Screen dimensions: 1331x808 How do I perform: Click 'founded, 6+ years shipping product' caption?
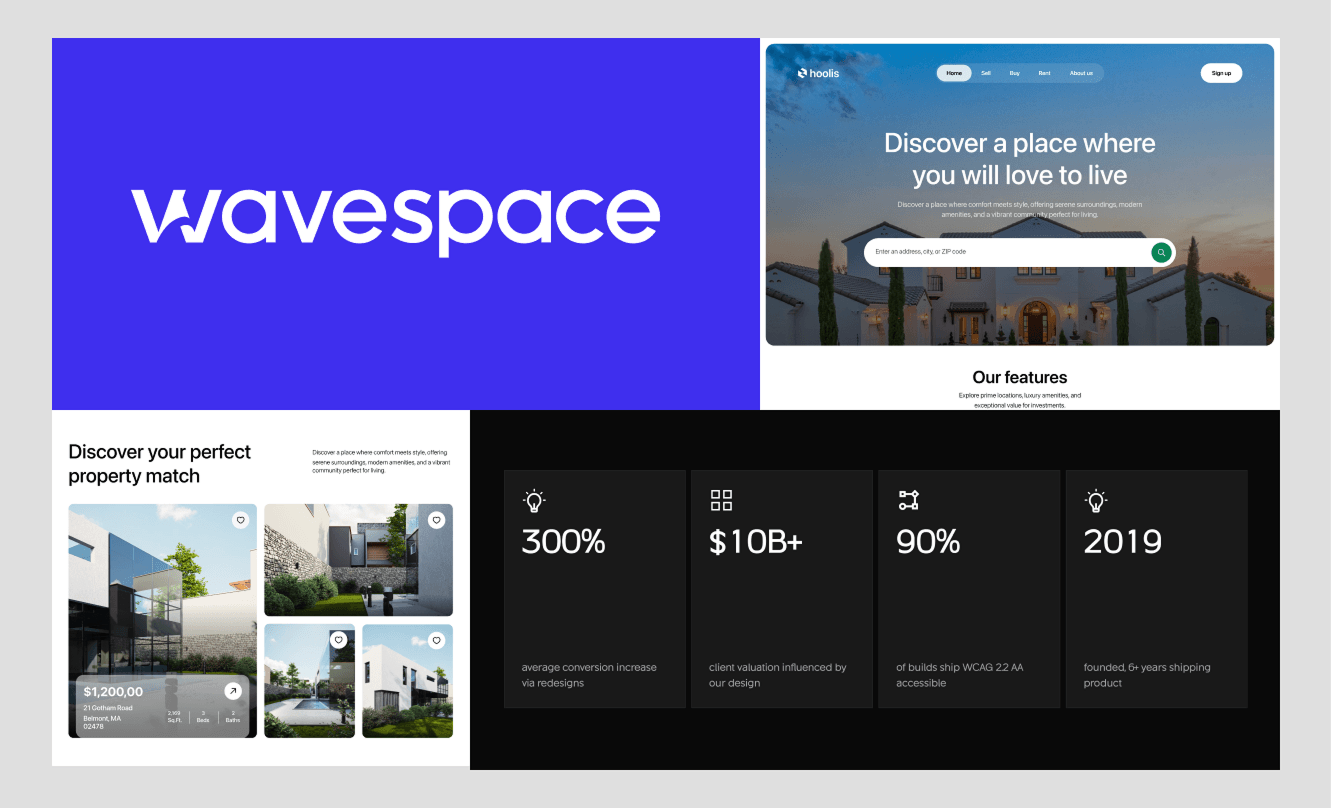click(1147, 675)
